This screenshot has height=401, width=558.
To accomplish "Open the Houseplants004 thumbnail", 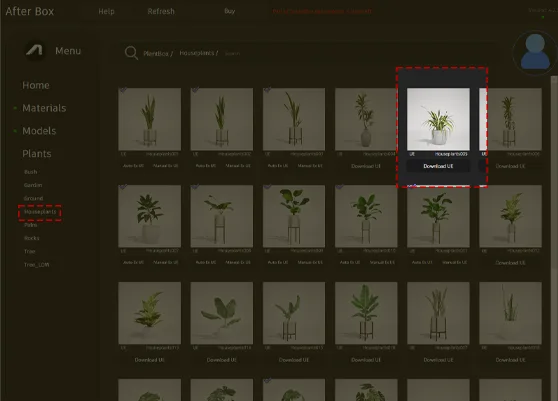I will tap(366, 119).
